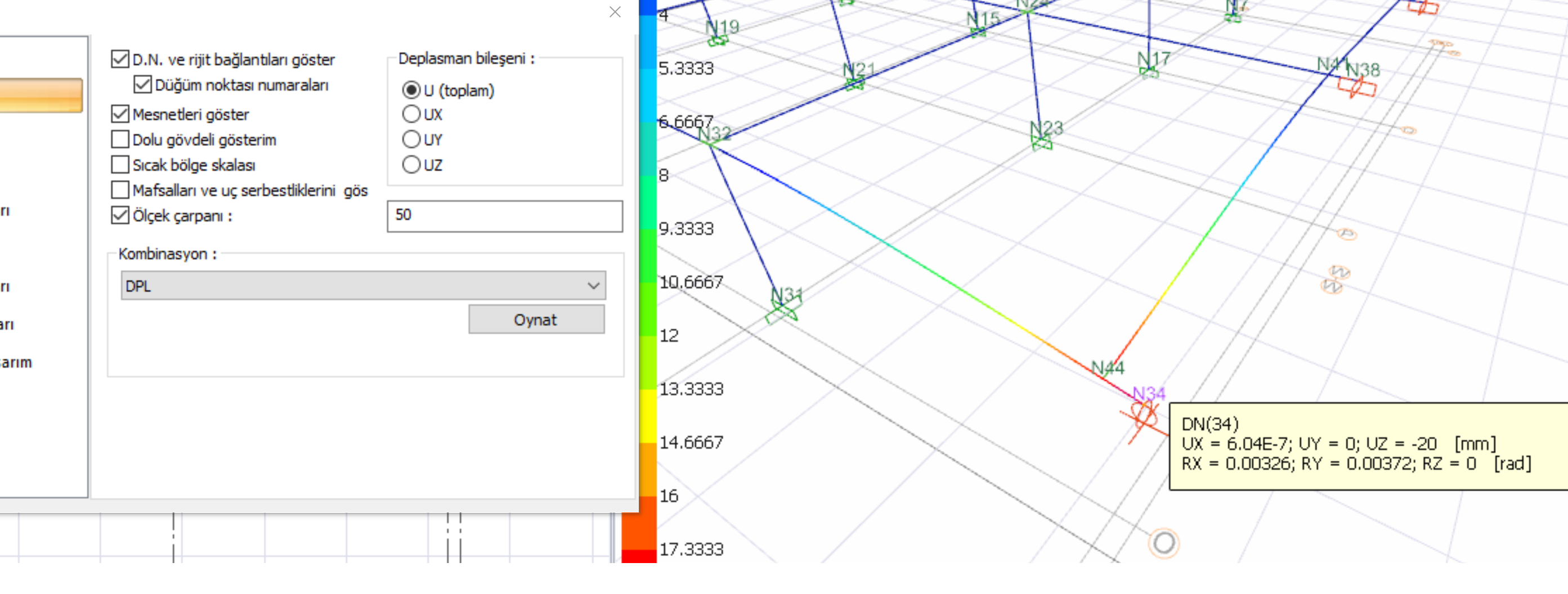Click node label N17 in the model
Screen dimensions: 1568x594
tap(1153, 59)
